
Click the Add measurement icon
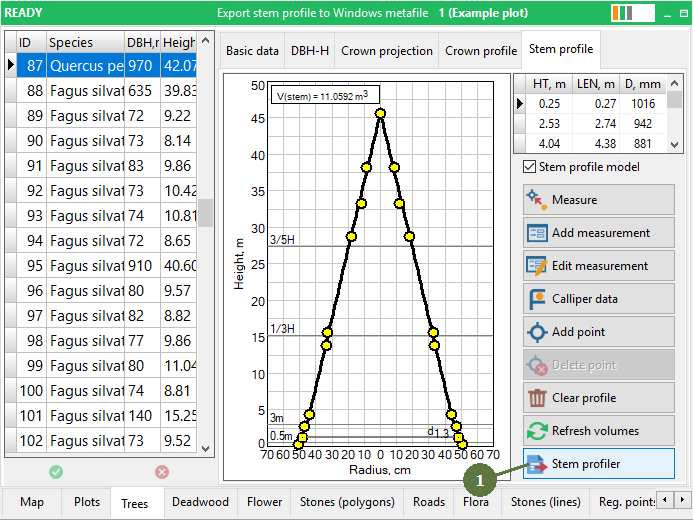tap(537, 233)
